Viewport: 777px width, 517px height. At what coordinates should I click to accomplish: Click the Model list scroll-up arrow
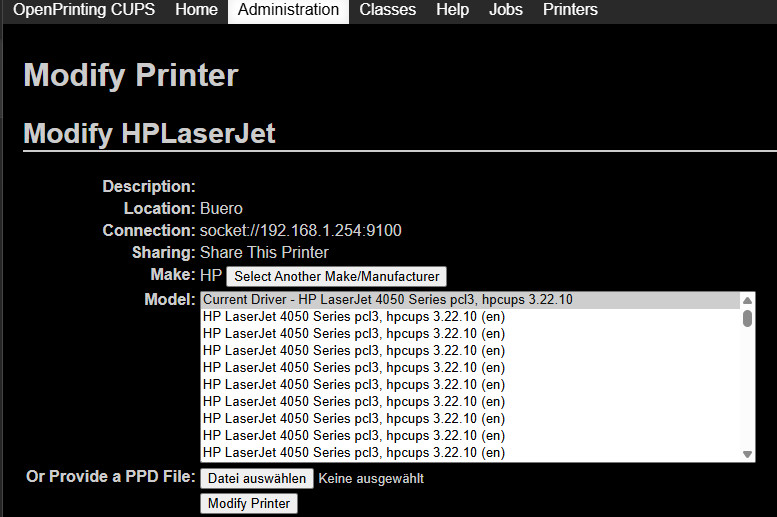point(747,300)
